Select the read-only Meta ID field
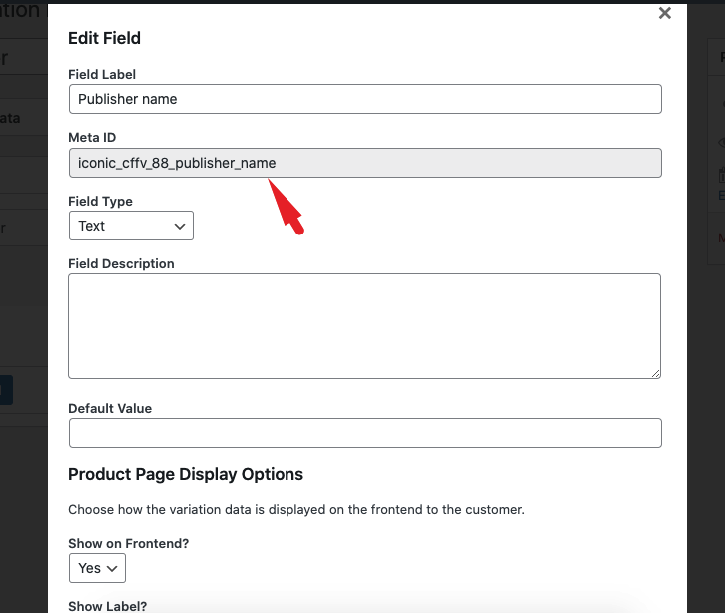Screen dimensions: 725x613 pos(365,163)
